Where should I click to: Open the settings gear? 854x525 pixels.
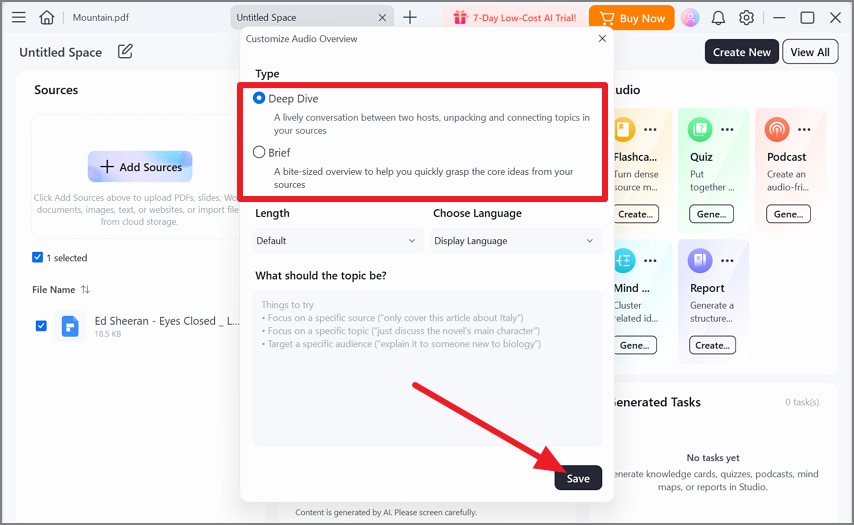click(x=746, y=18)
